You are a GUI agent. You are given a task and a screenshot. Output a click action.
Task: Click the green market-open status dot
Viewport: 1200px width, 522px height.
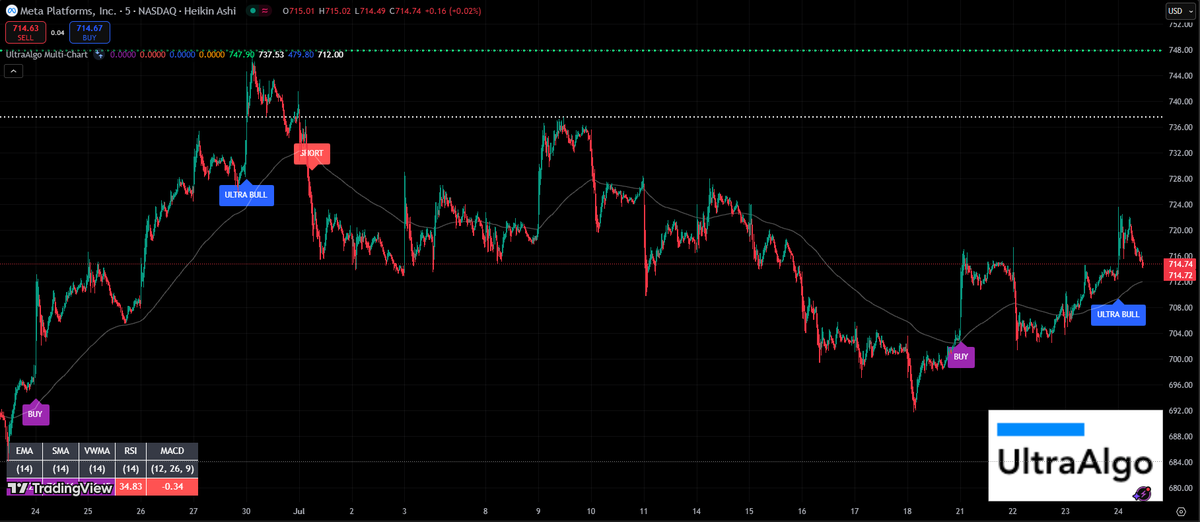click(x=252, y=10)
